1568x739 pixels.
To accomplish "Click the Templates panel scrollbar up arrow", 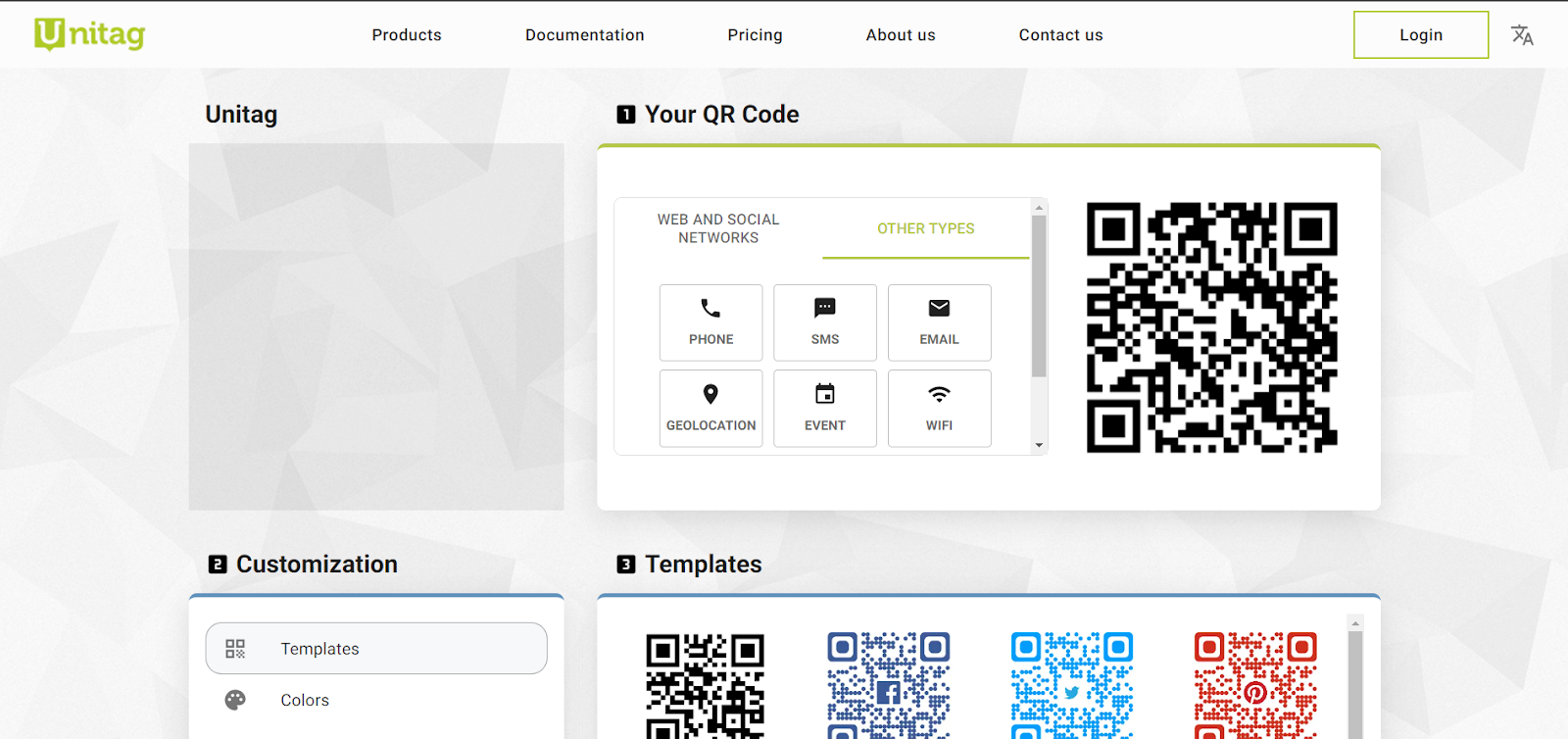I will point(1355,623).
